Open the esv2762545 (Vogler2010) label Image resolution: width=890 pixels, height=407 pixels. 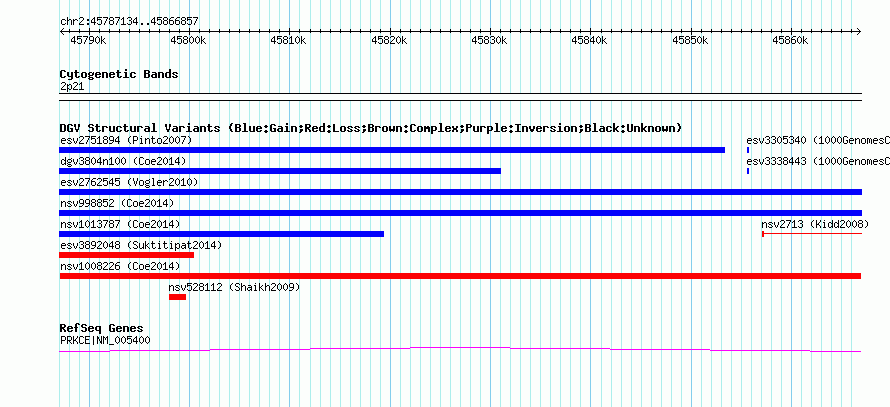pyautogui.click(x=129, y=182)
